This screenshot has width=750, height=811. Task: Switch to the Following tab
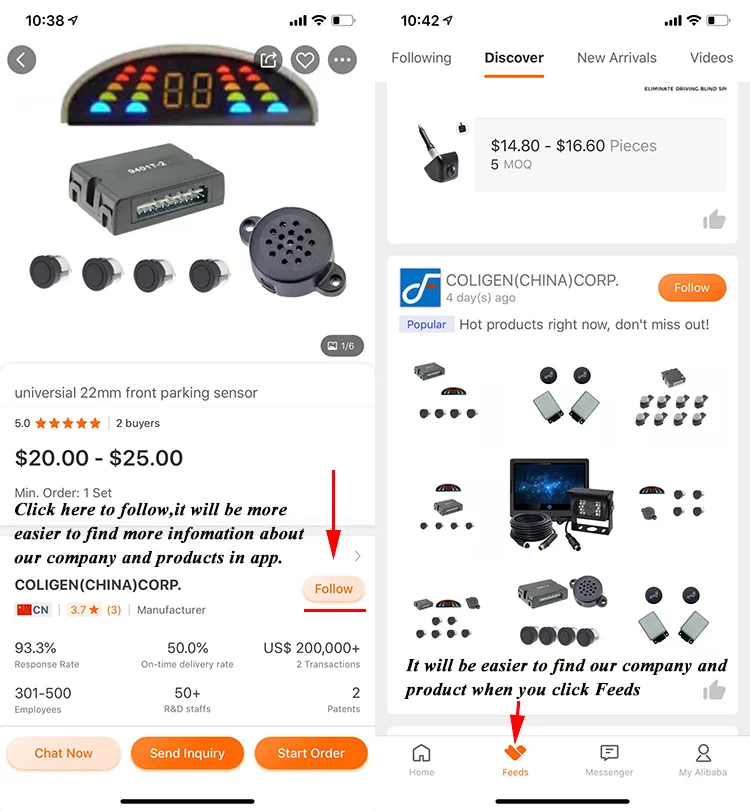point(421,58)
